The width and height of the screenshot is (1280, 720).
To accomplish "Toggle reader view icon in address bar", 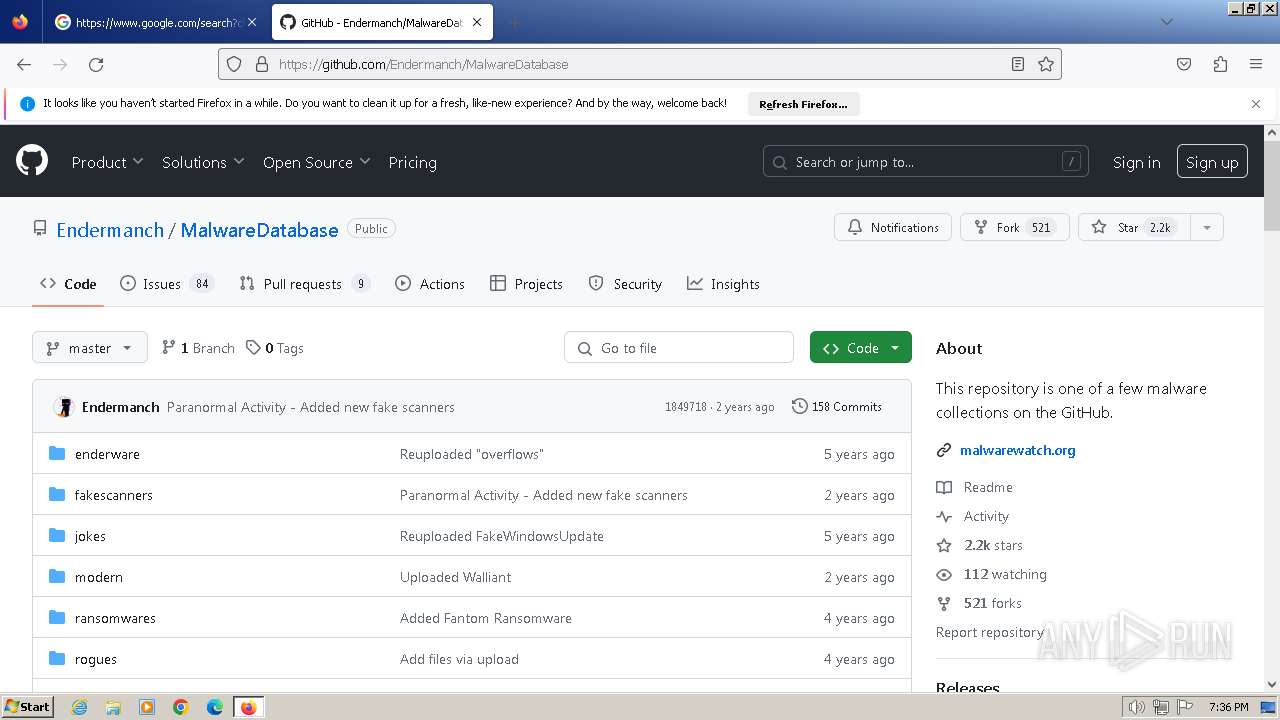I will pos(1018,64).
